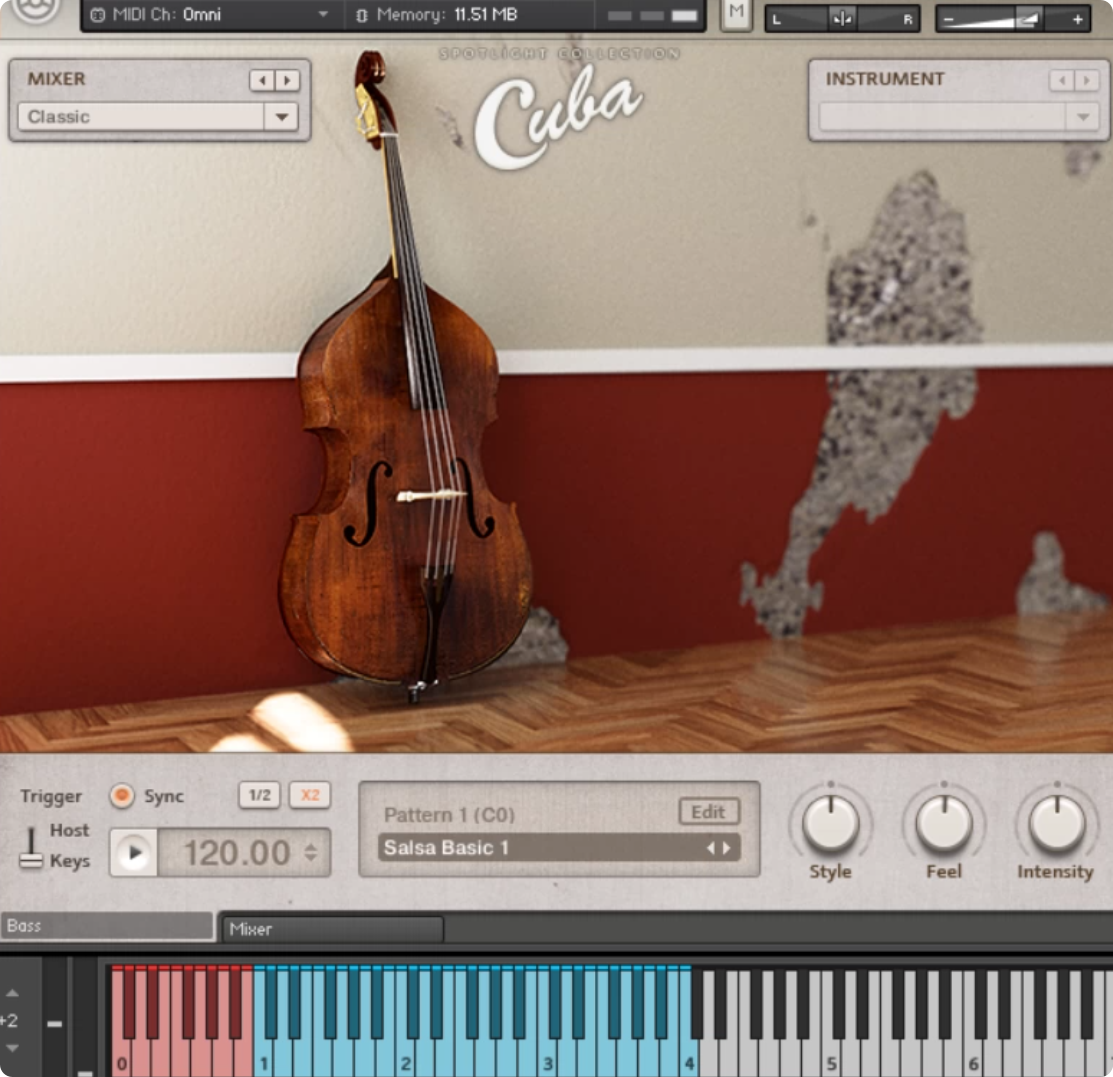The height and width of the screenshot is (1077, 1113).
Task: Click the MIDI channel icon
Action: click(98, 14)
